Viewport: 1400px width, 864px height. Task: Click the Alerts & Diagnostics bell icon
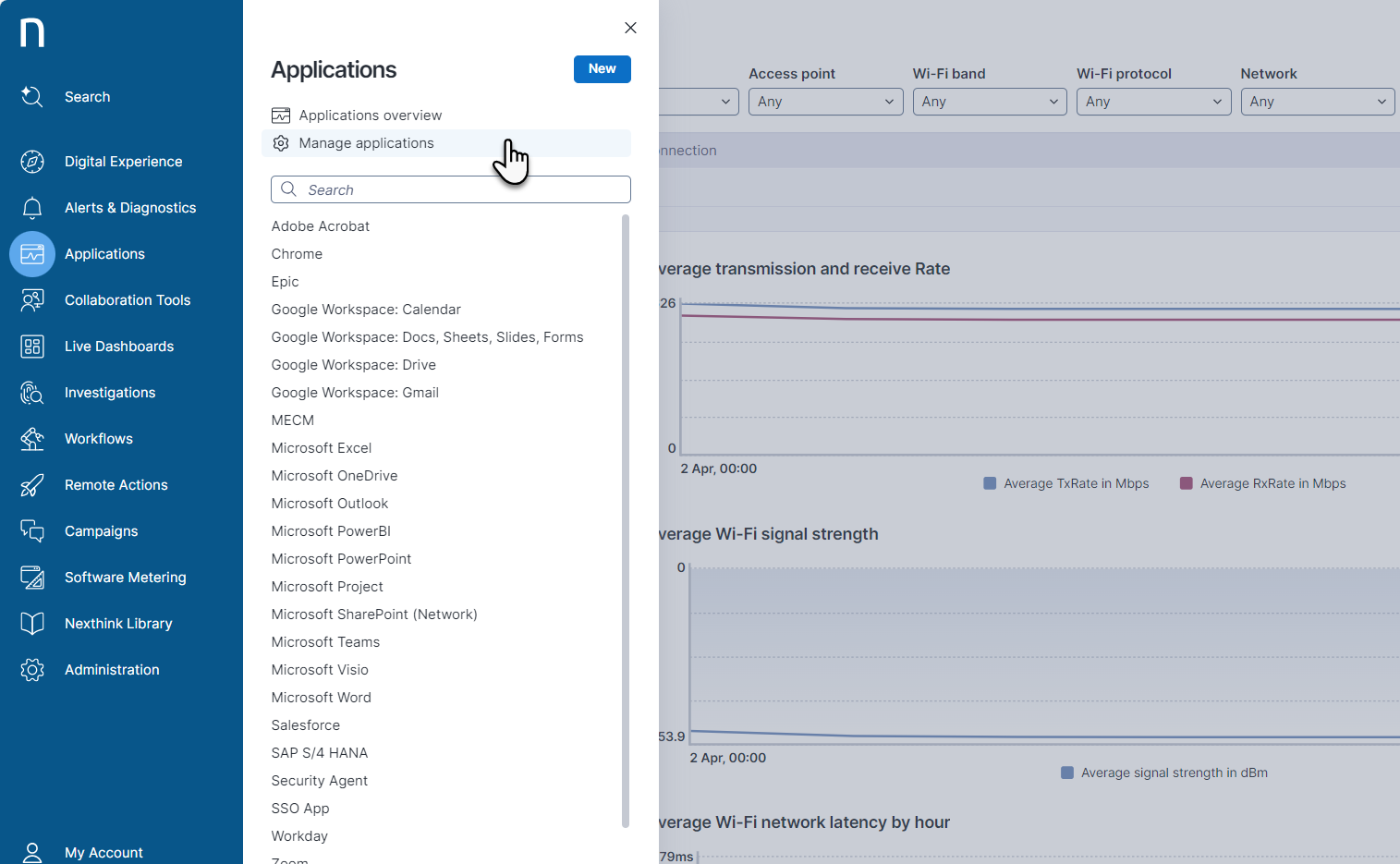[x=32, y=208]
